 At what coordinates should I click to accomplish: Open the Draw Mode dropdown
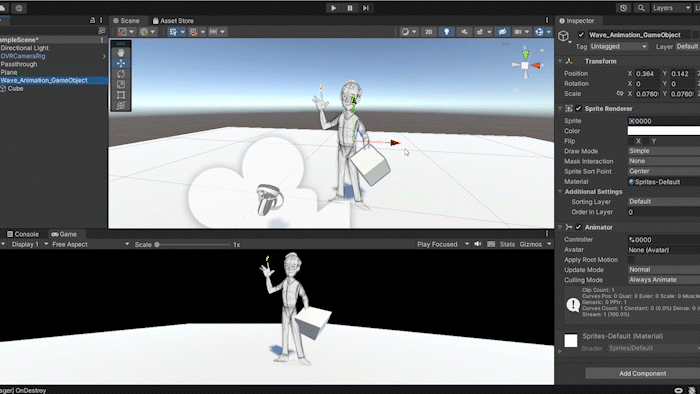[x=664, y=151]
